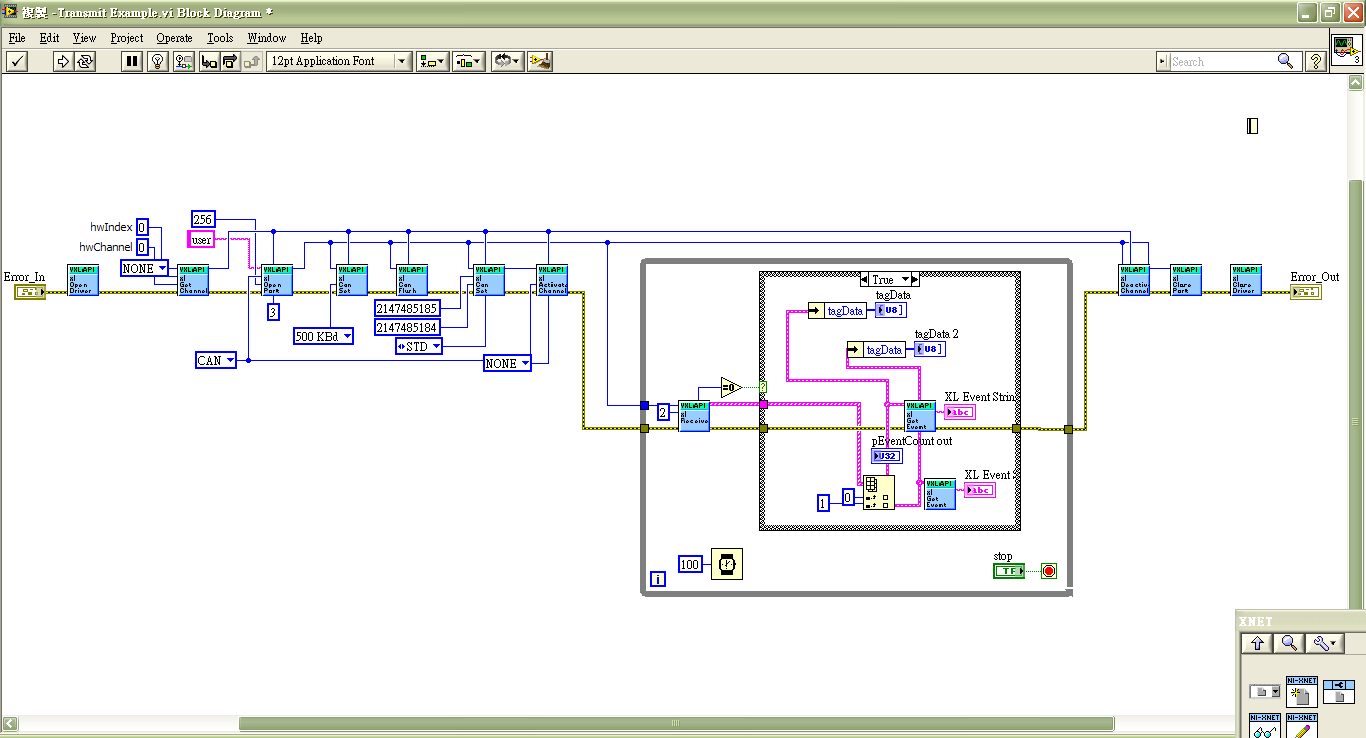
Task: Select the xl Open Port VI node
Action: click(277, 280)
